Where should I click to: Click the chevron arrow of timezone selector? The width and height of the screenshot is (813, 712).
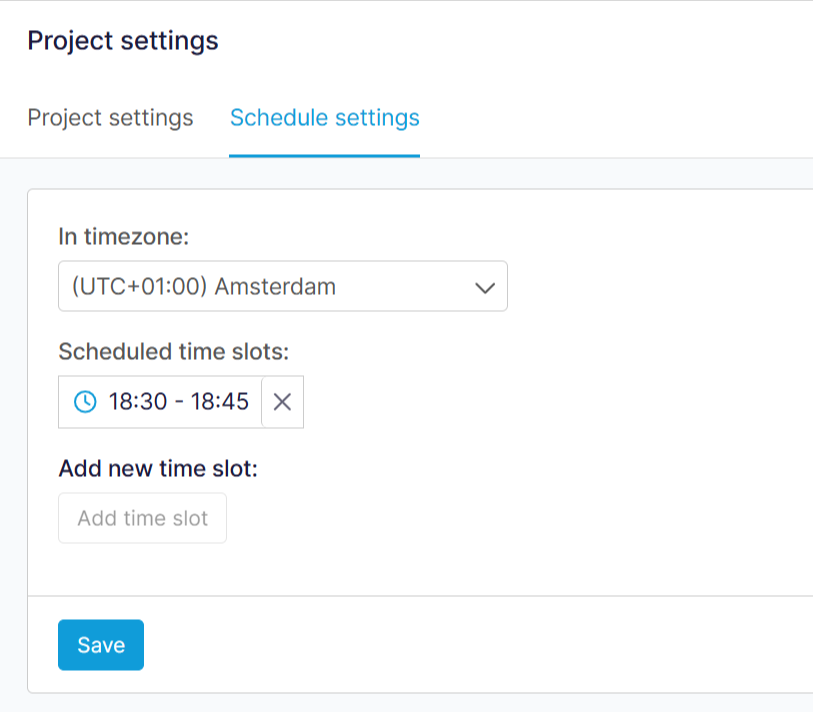(x=485, y=288)
